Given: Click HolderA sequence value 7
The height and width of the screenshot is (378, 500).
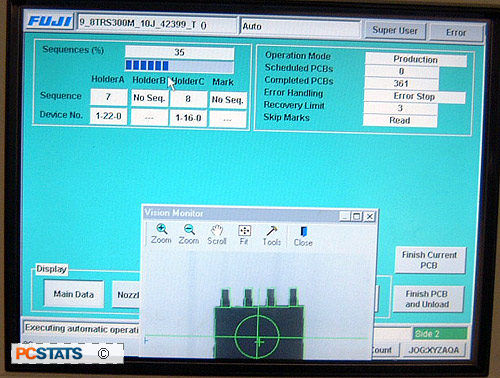Looking at the screenshot, I should coord(109,97).
